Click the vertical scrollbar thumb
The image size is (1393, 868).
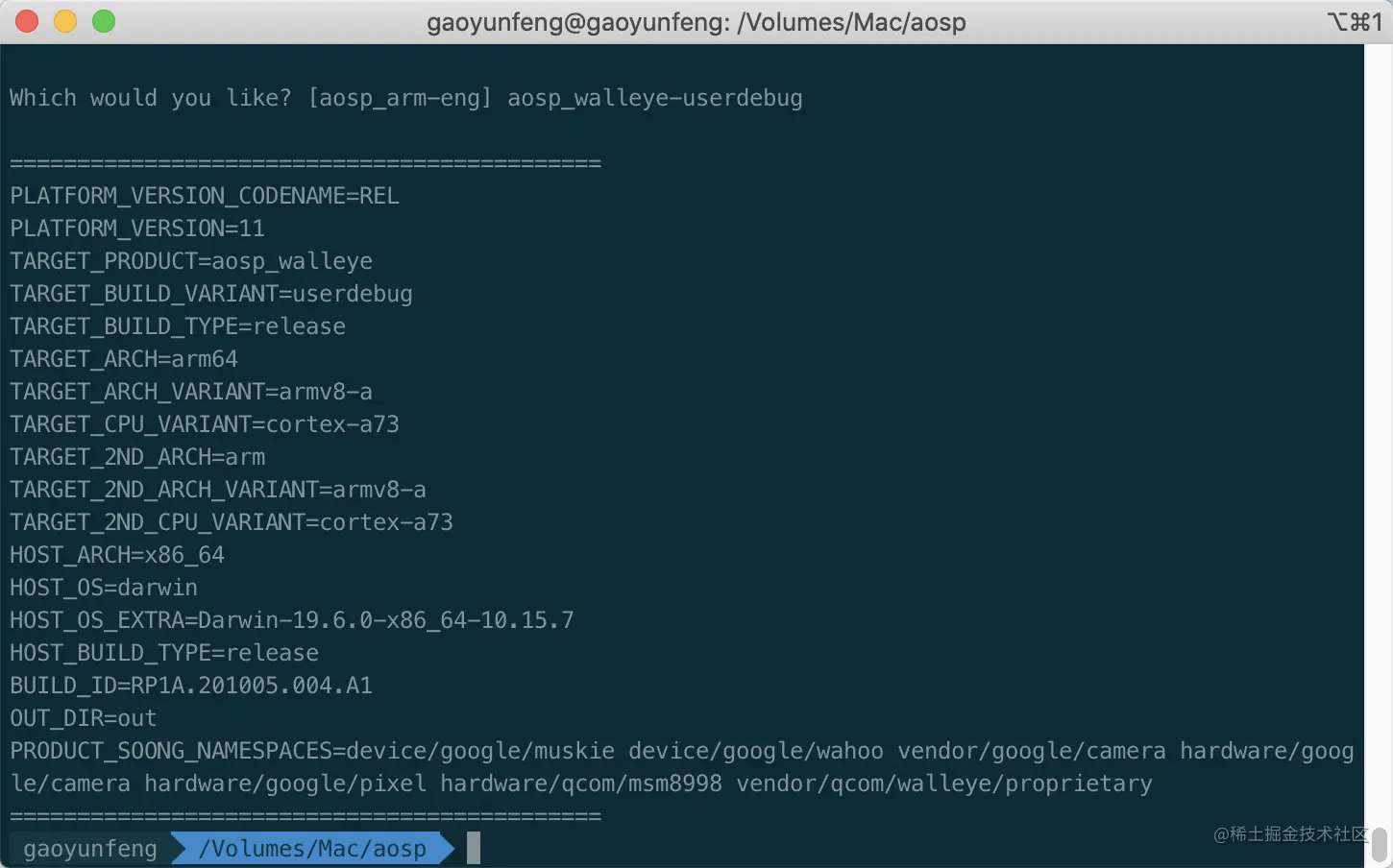pyautogui.click(x=1380, y=846)
